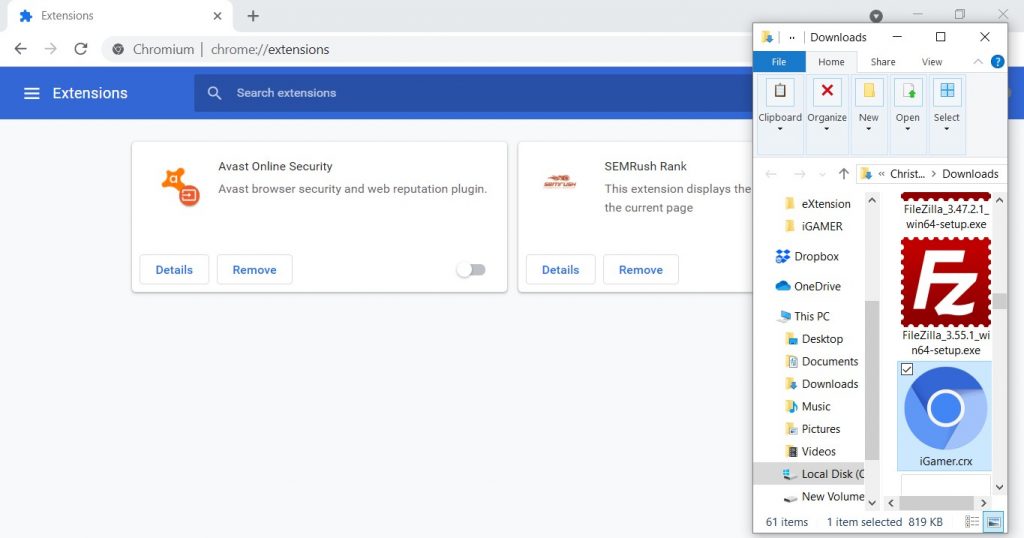Viewport: 1024px width, 538px height.
Task: Reload the chrome://extensions page
Action: coord(80,49)
